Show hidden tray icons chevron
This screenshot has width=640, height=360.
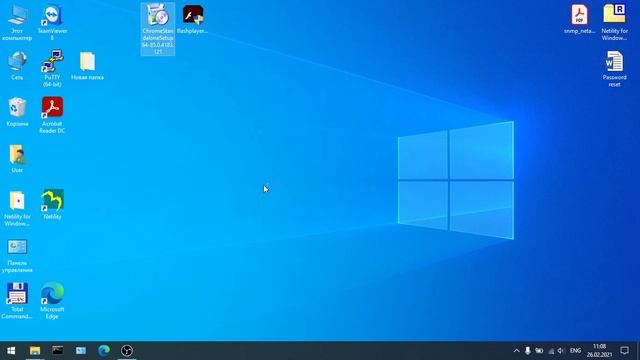tap(516, 351)
